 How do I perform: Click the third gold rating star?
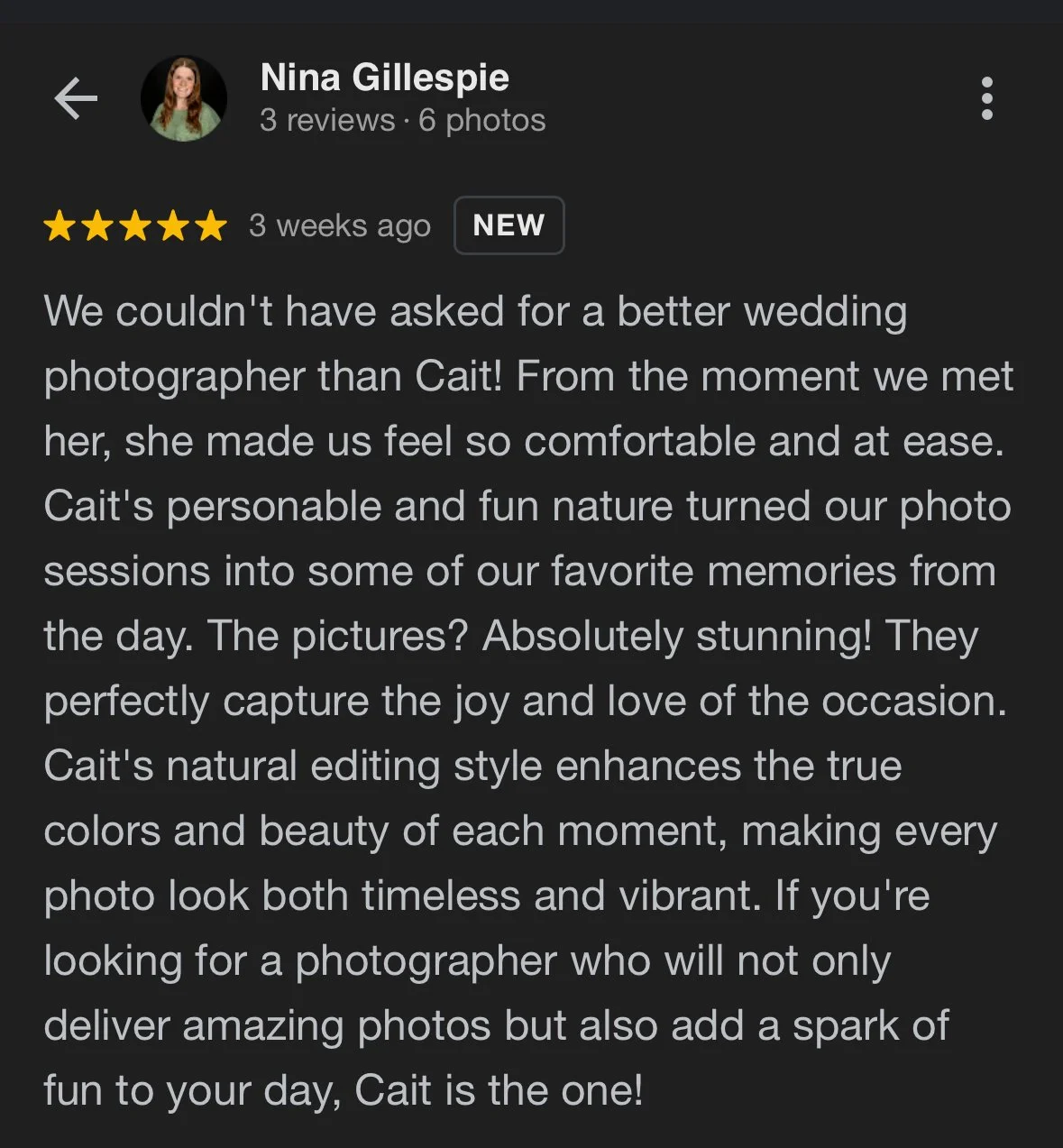(x=135, y=225)
